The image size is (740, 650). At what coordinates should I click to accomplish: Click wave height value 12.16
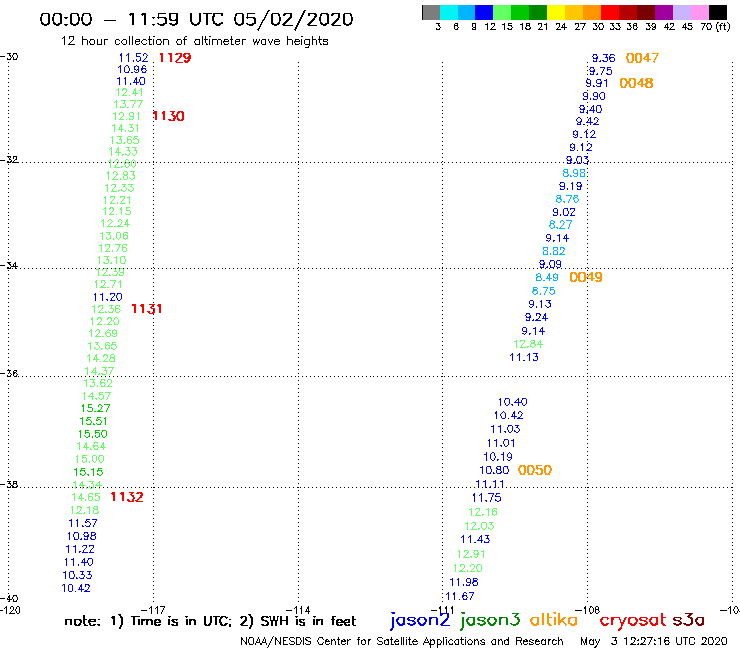[483, 512]
